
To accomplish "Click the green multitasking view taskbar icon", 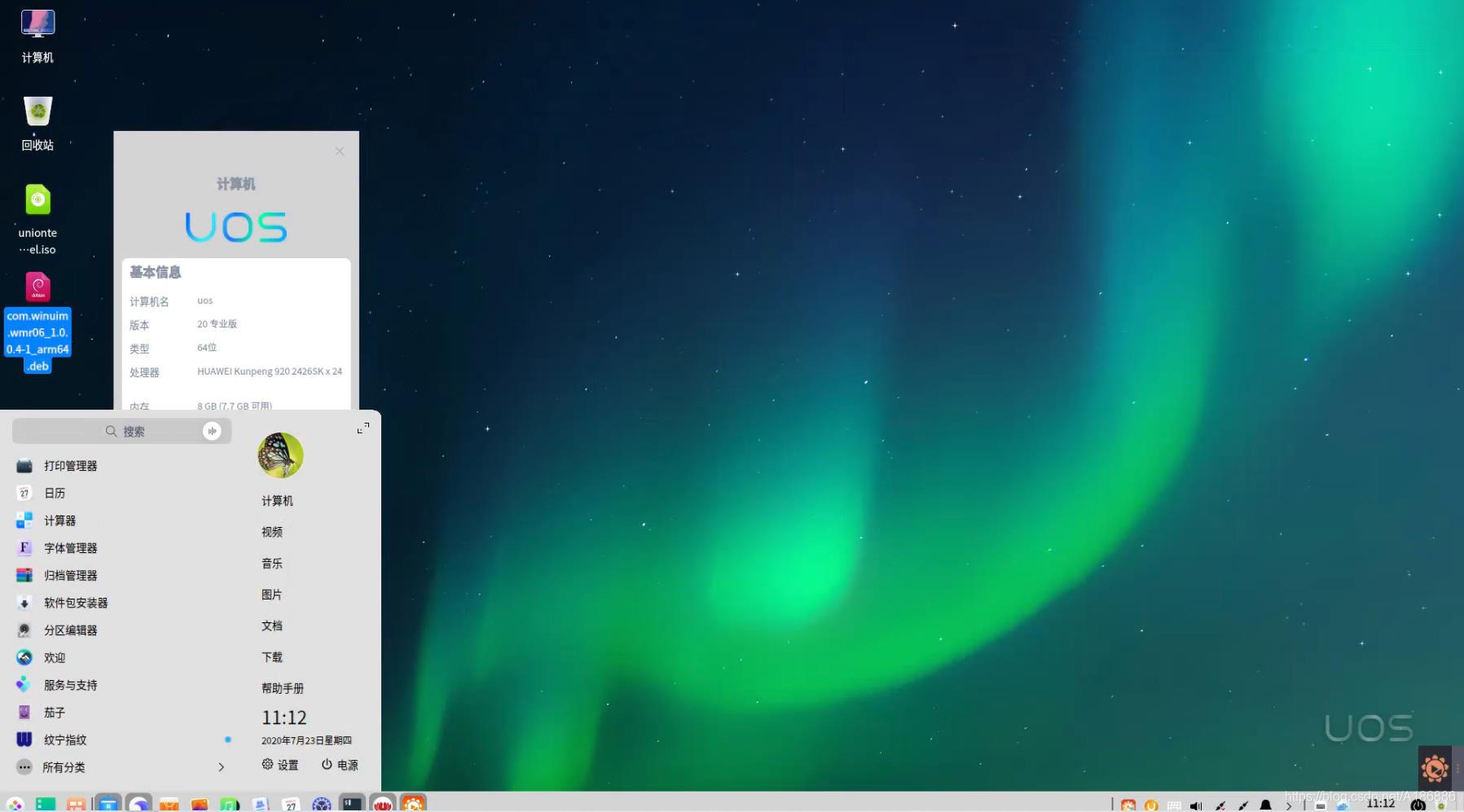I will pos(46,805).
